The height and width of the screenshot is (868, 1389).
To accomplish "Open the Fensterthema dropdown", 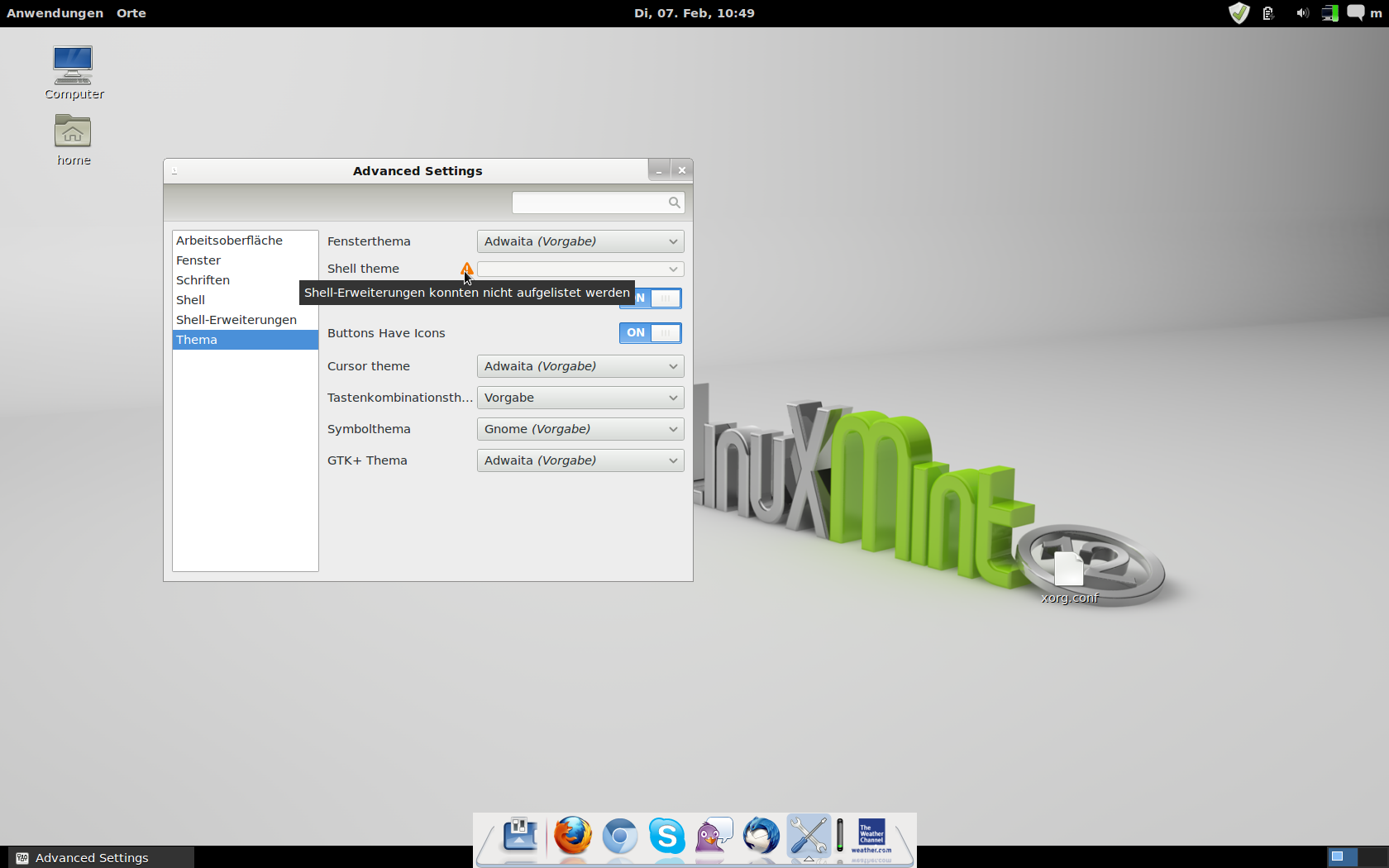I will click(580, 241).
